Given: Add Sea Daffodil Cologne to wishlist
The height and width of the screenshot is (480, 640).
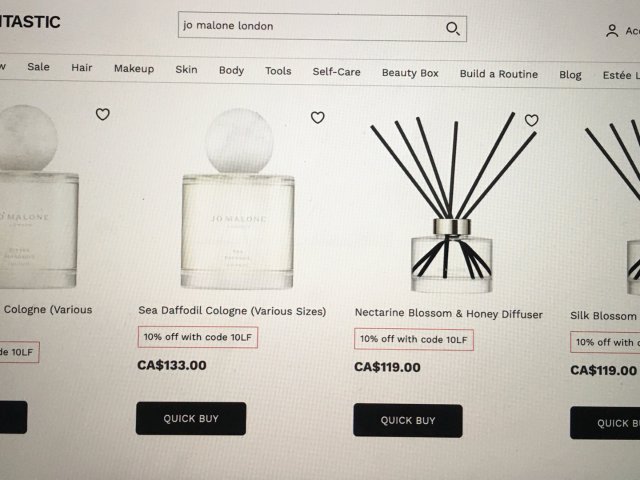Looking at the screenshot, I should pos(318,118).
